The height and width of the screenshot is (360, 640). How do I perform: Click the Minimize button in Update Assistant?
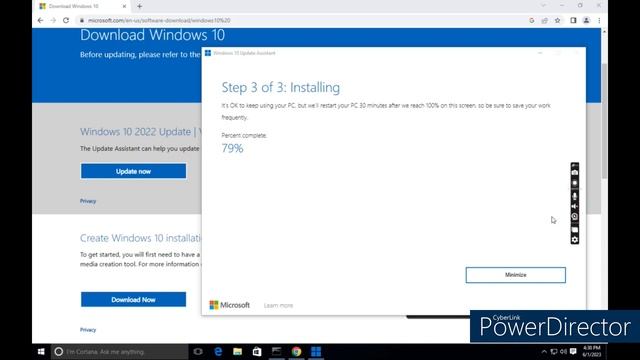[x=516, y=275]
